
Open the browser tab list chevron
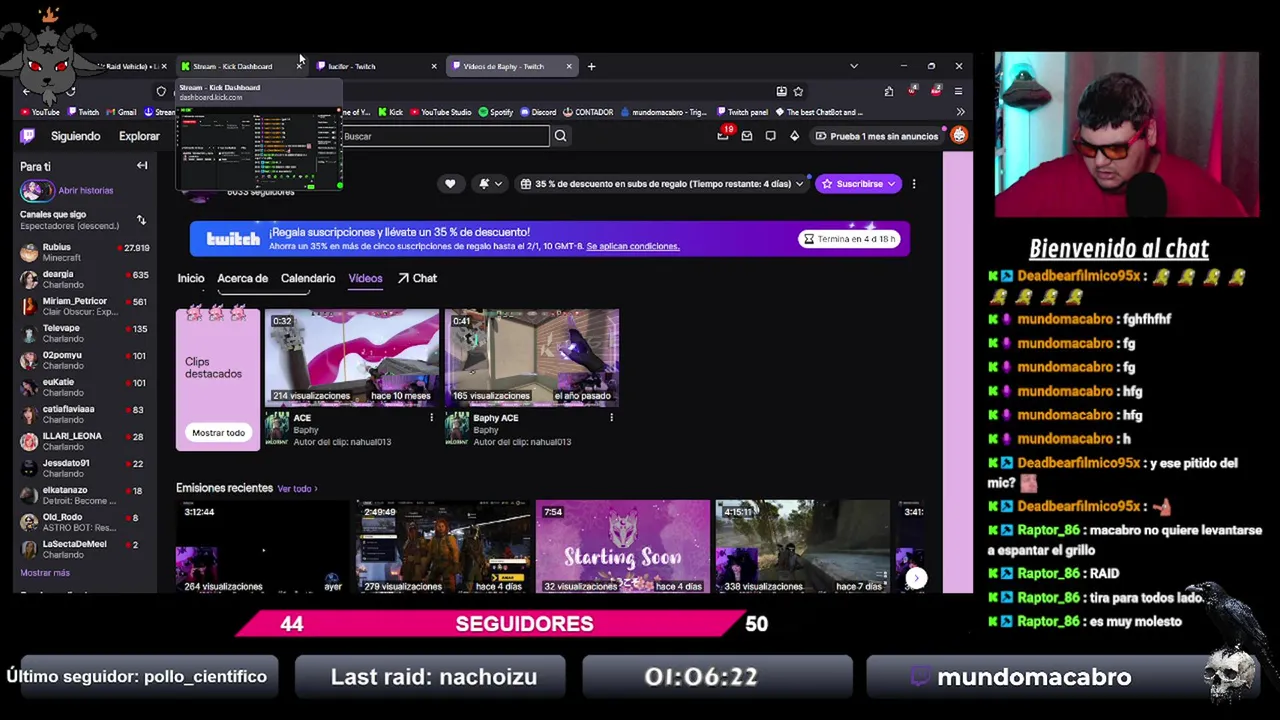[853, 66]
